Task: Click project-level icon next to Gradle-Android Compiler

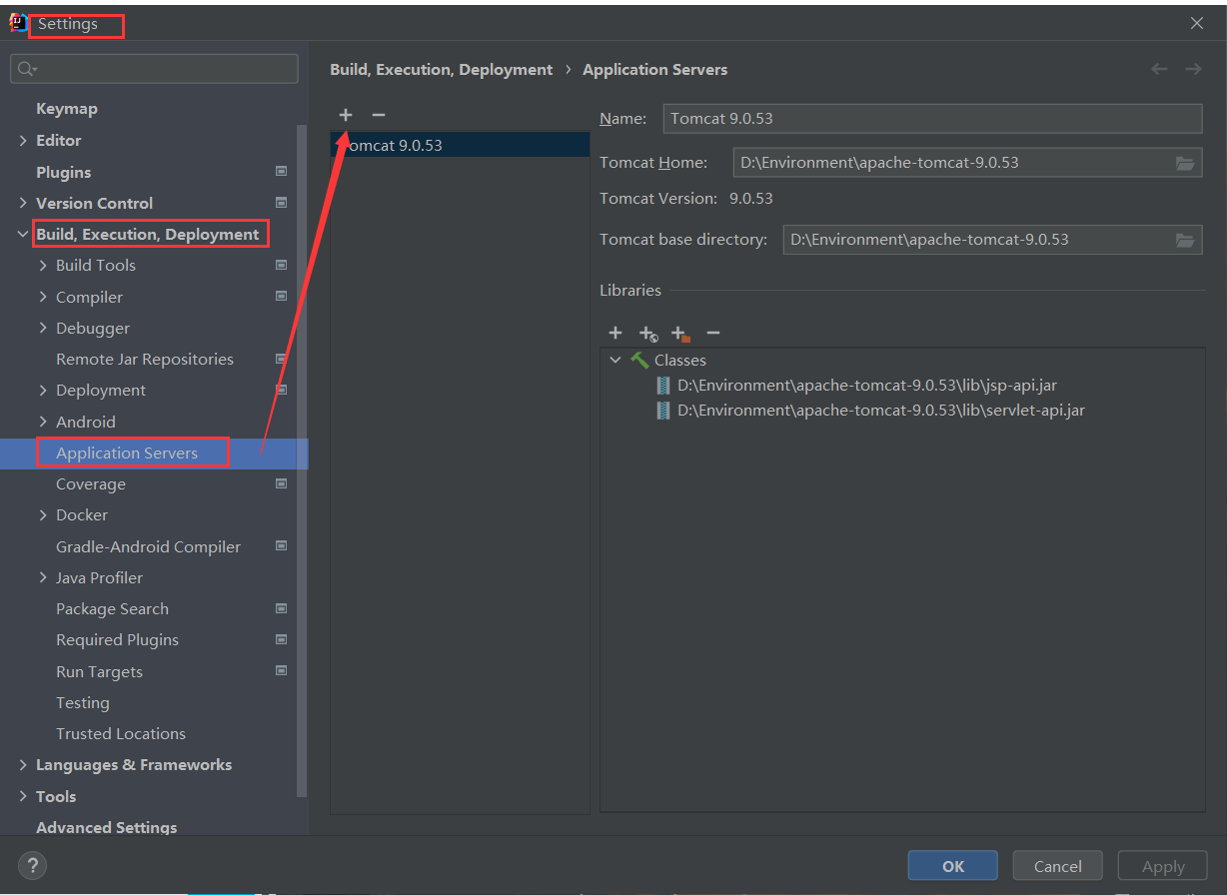Action: tap(281, 546)
